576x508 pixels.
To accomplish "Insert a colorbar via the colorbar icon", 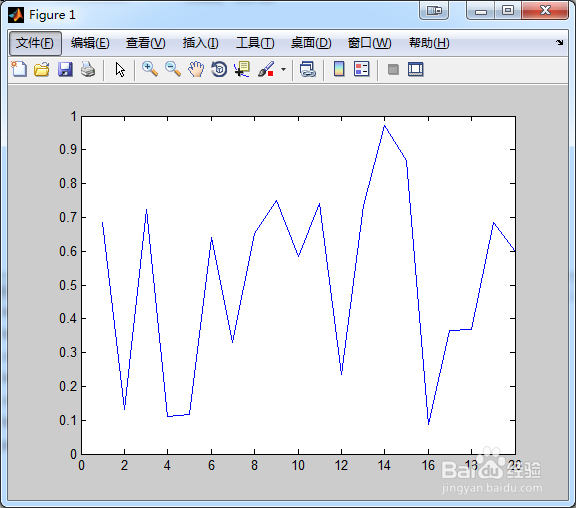I will pos(339,69).
